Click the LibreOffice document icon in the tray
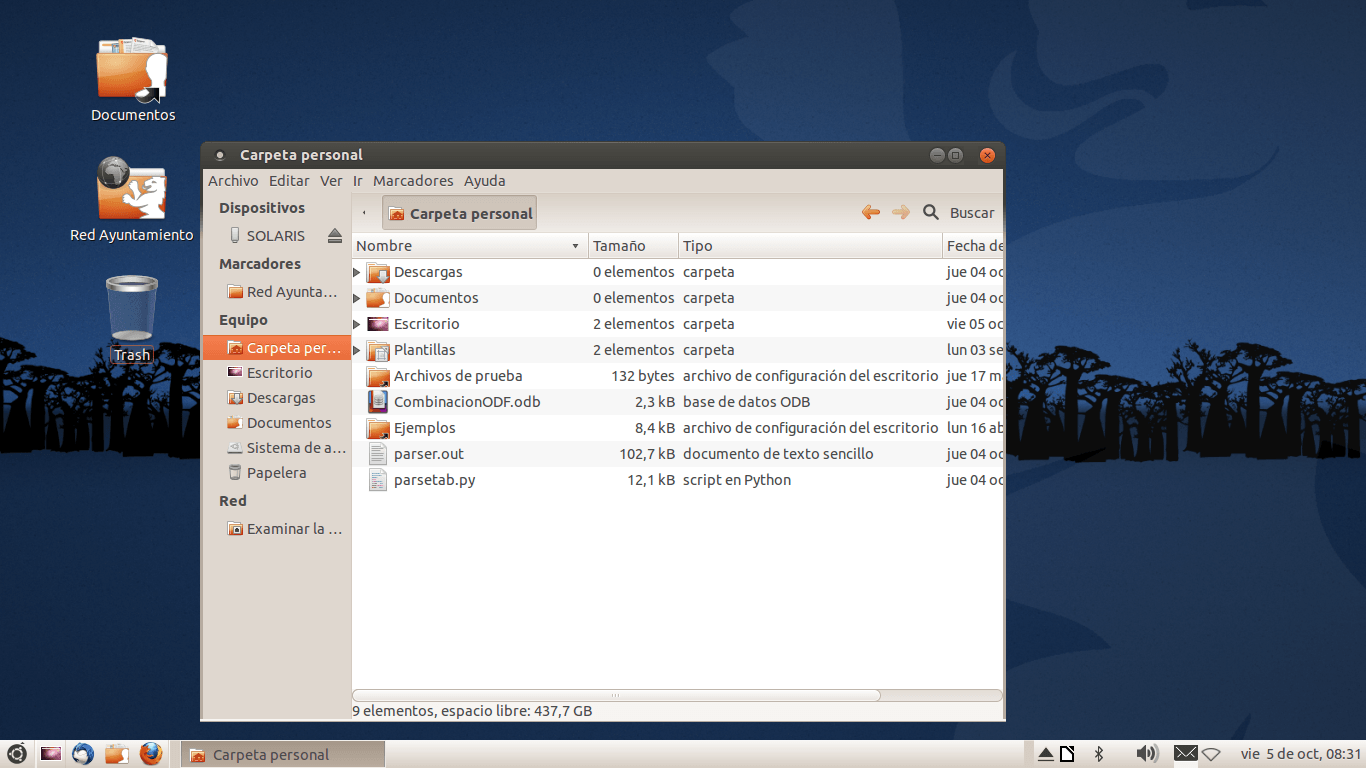The image size is (1366, 768). [x=1067, y=754]
